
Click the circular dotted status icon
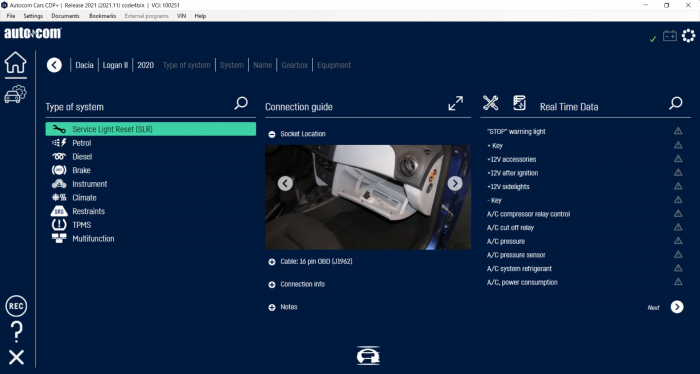[688, 36]
